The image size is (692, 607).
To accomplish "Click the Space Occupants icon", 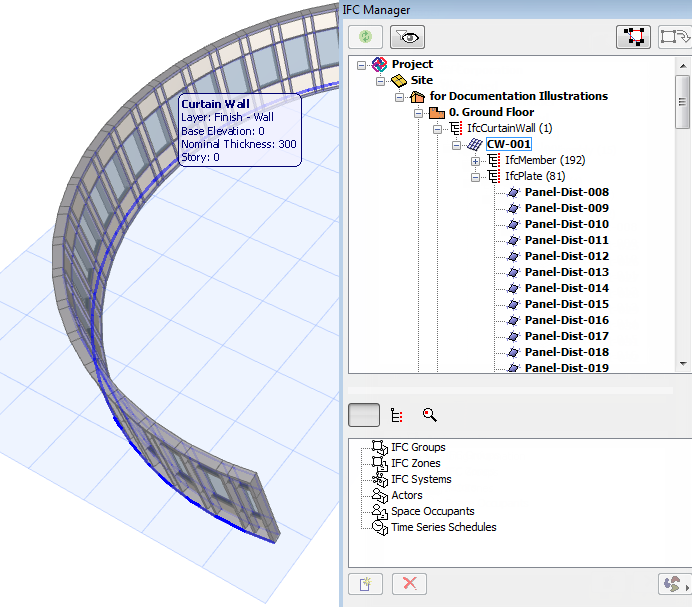I will [x=379, y=511].
